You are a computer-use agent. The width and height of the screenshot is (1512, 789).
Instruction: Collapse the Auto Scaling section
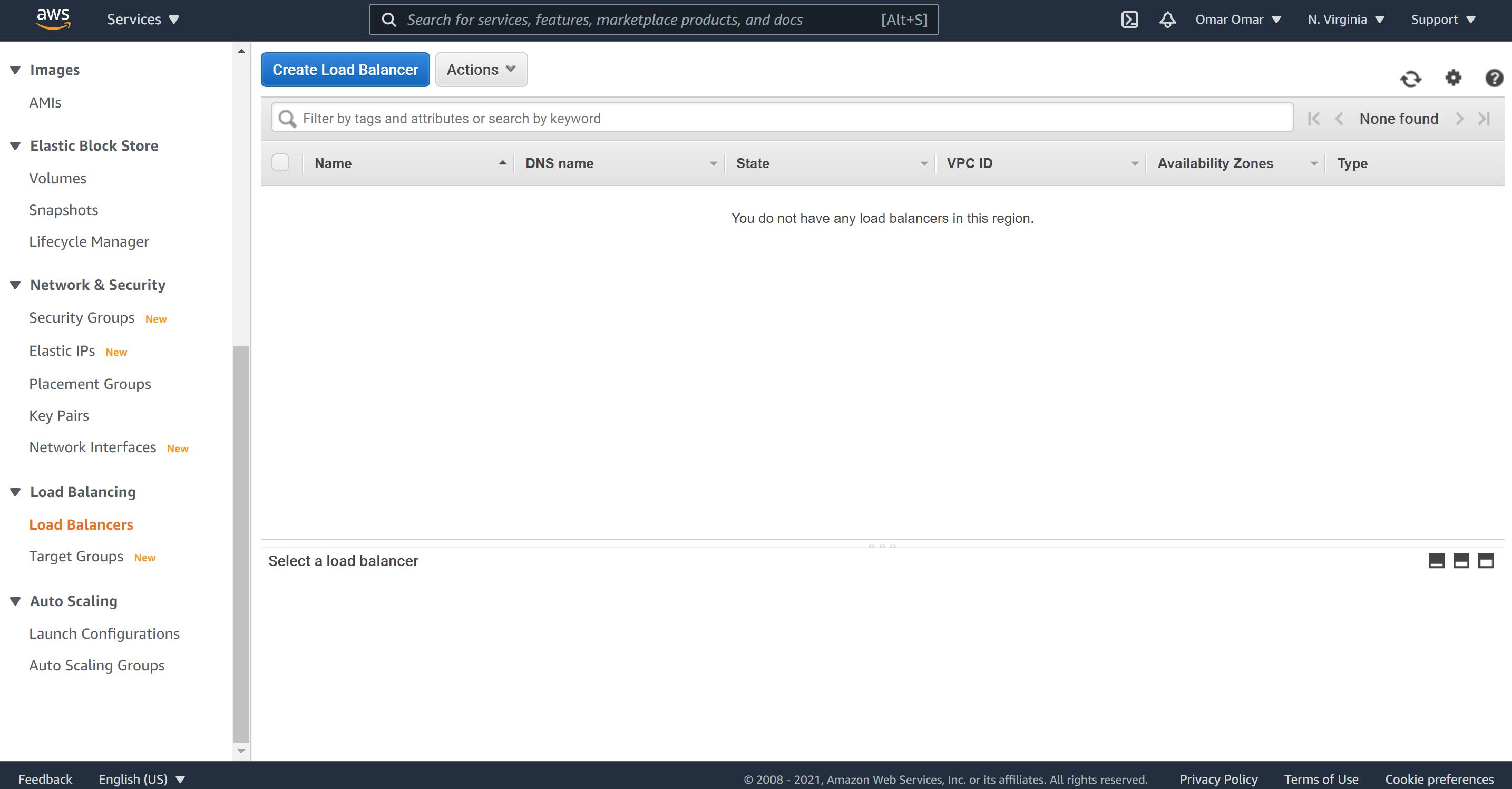pyautogui.click(x=16, y=601)
